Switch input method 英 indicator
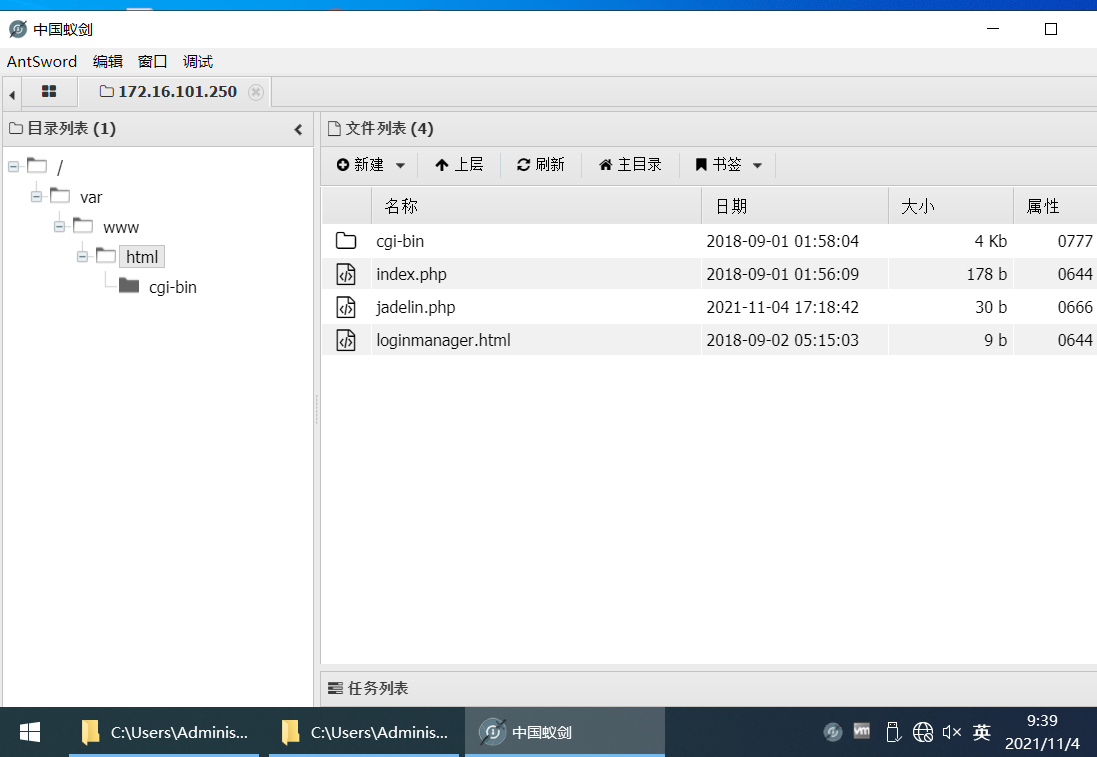1097x757 pixels. point(982,733)
